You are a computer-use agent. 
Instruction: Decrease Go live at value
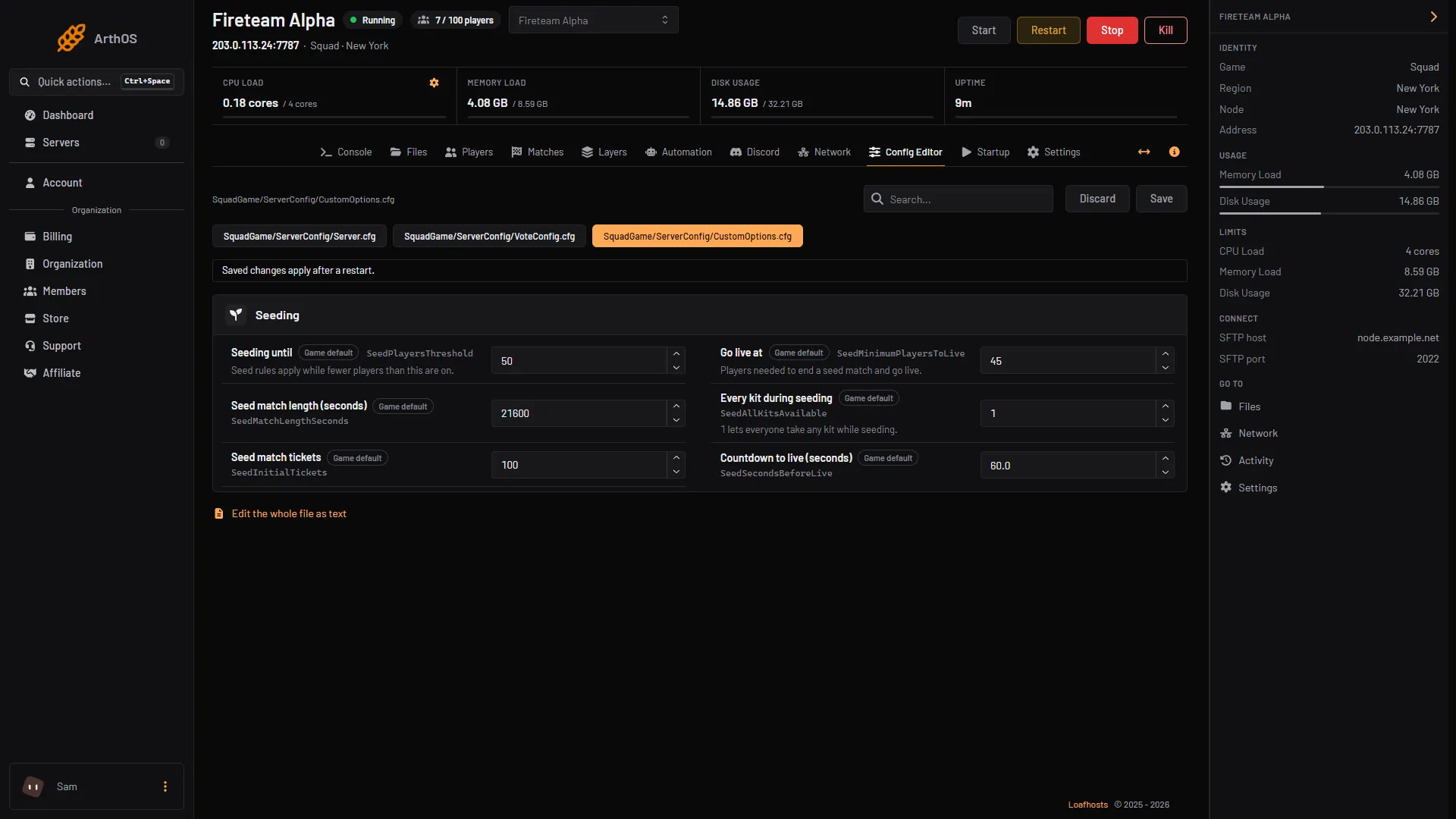[x=1166, y=368]
